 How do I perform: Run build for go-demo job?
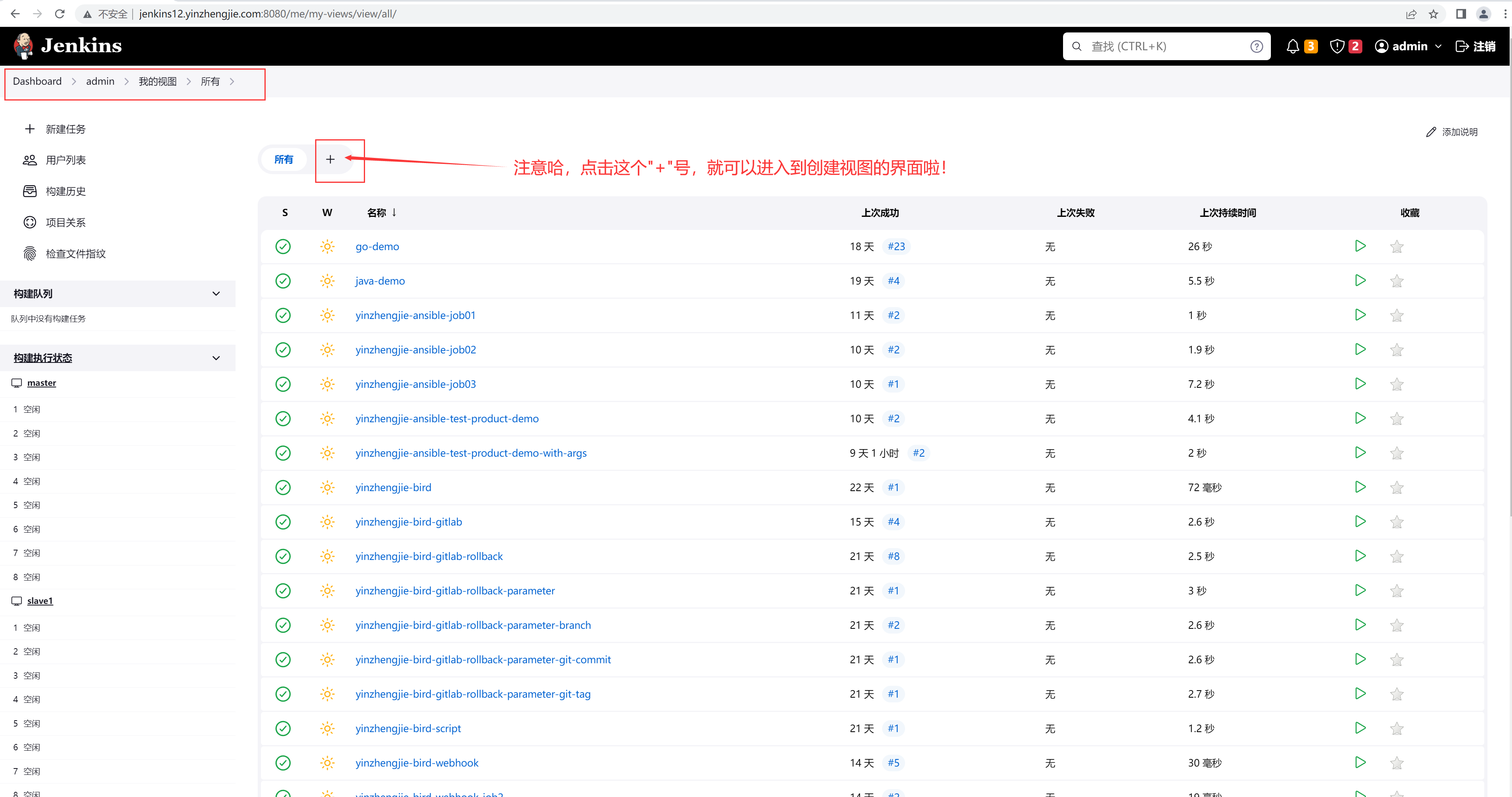(1360, 247)
